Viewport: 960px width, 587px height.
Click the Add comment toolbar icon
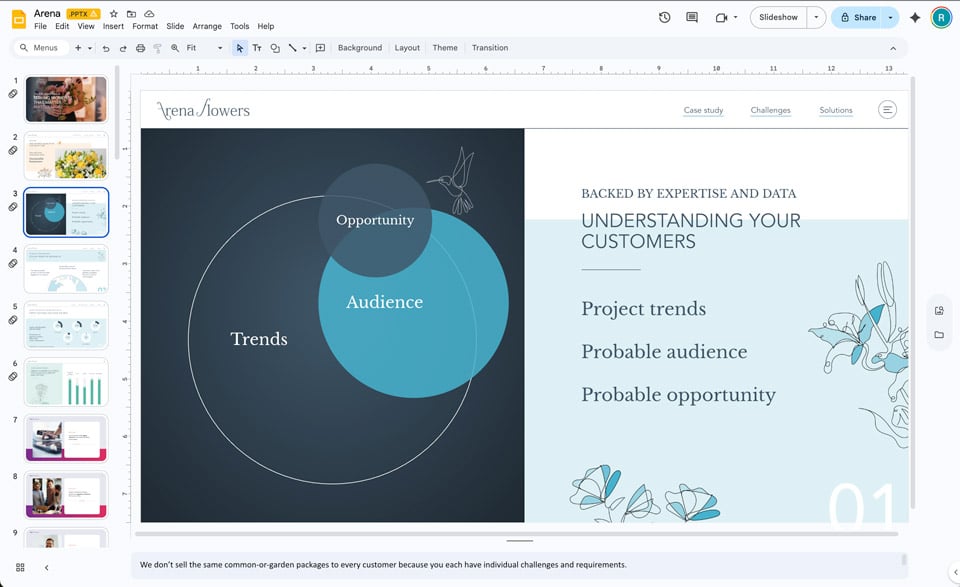pyautogui.click(x=320, y=48)
